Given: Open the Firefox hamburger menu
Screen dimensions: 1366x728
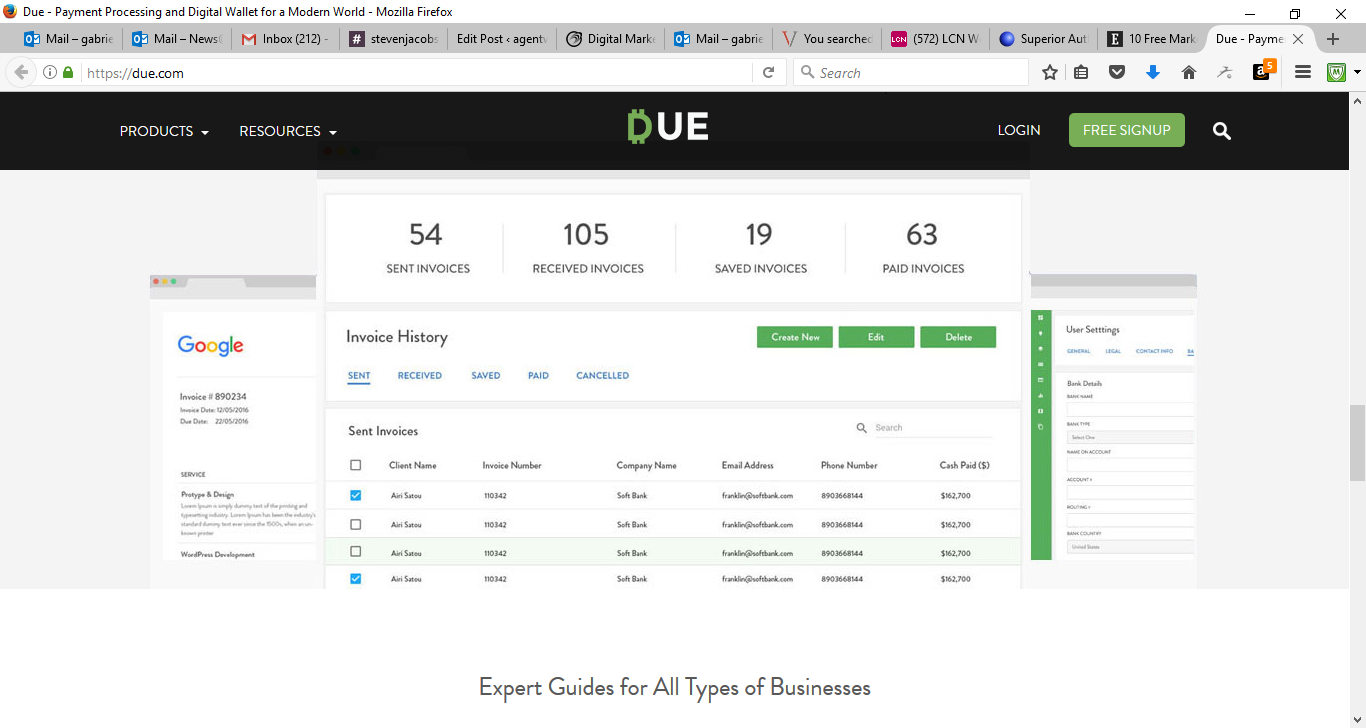Looking at the screenshot, I should pos(1302,72).
